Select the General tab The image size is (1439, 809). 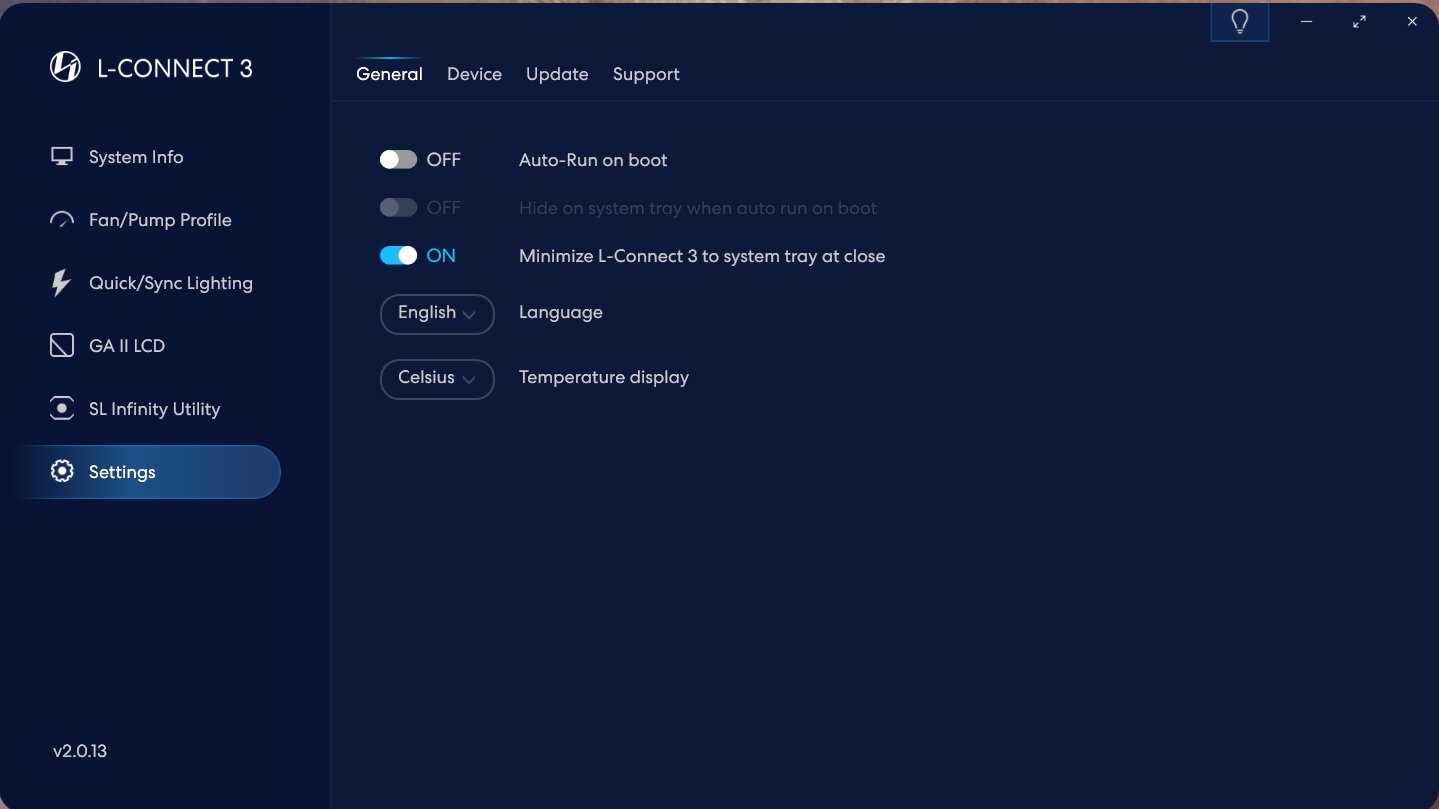coord(389,74)
